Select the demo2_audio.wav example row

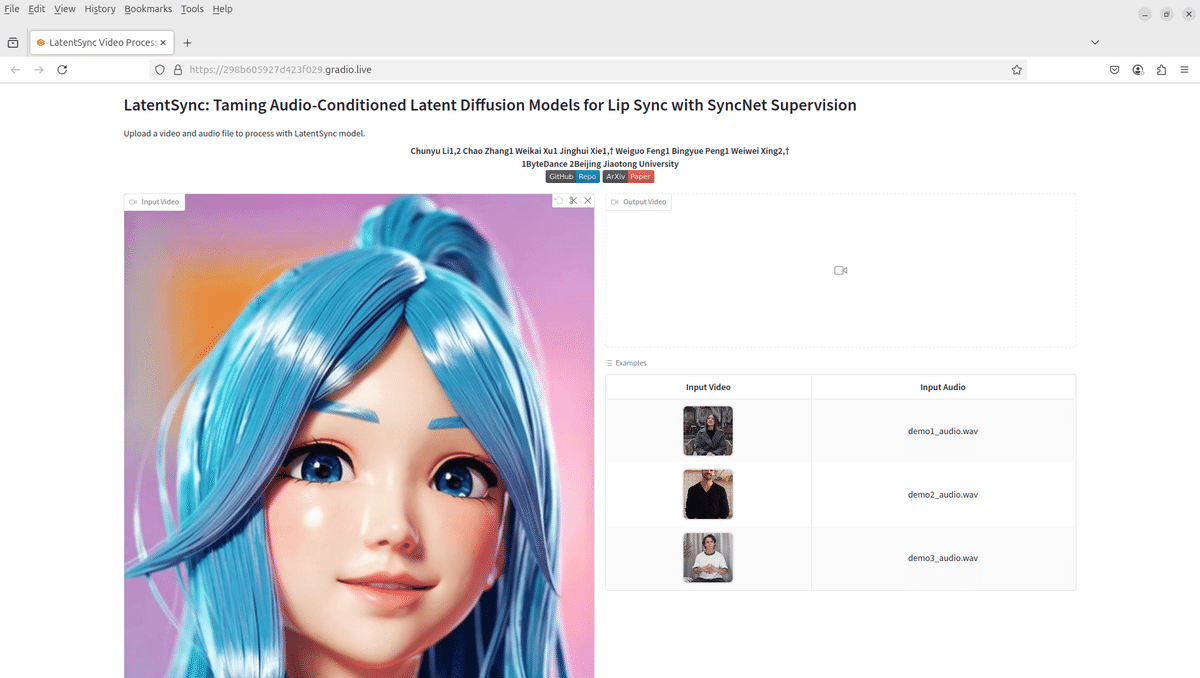(x=941, y=494)
